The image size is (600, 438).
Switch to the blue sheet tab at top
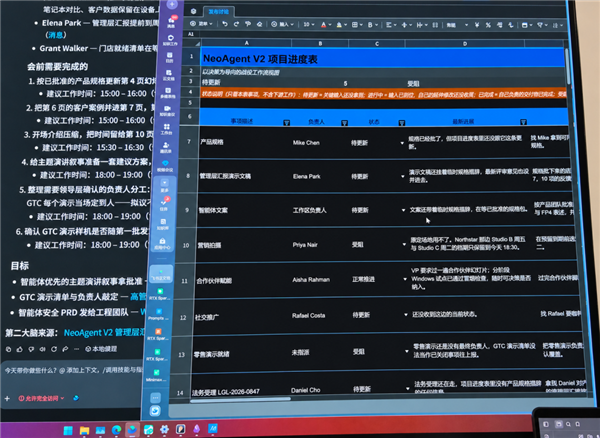click(x=218, y=11)
